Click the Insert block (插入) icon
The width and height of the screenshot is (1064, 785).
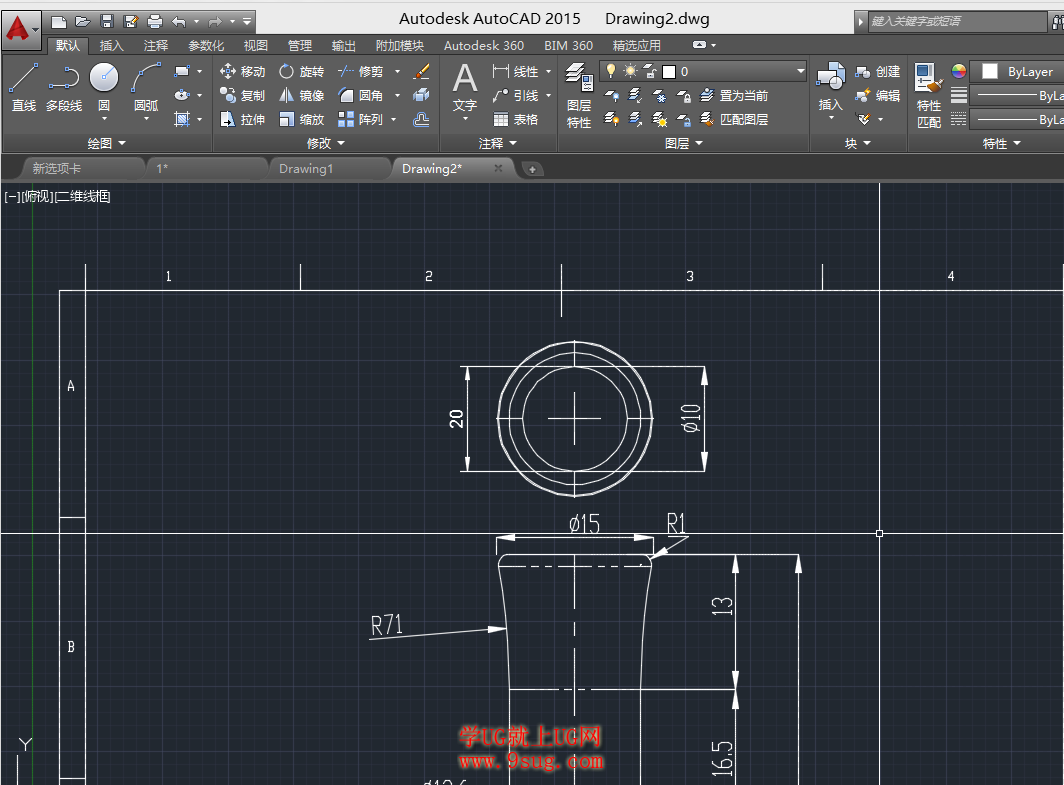point(831,86)
